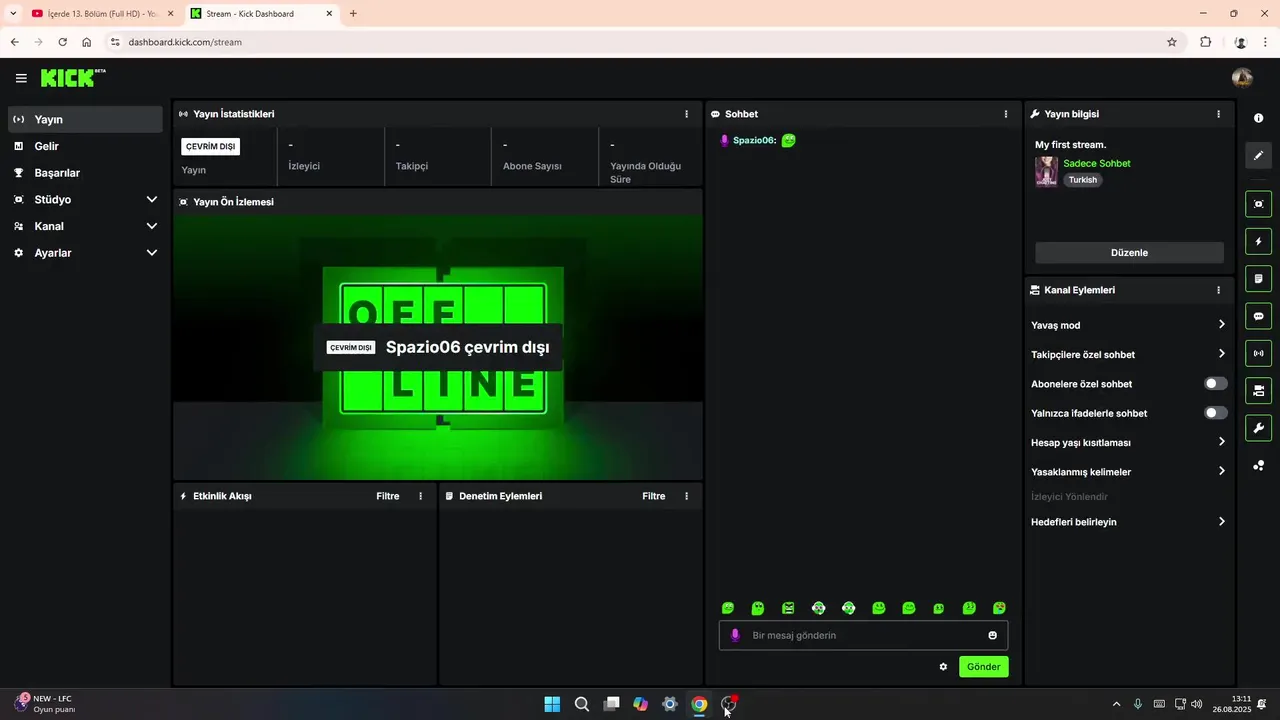Open Filtre in Etkinlik Akışı panel
Screen dimensions: 1280x720
(x=388, y=496)
